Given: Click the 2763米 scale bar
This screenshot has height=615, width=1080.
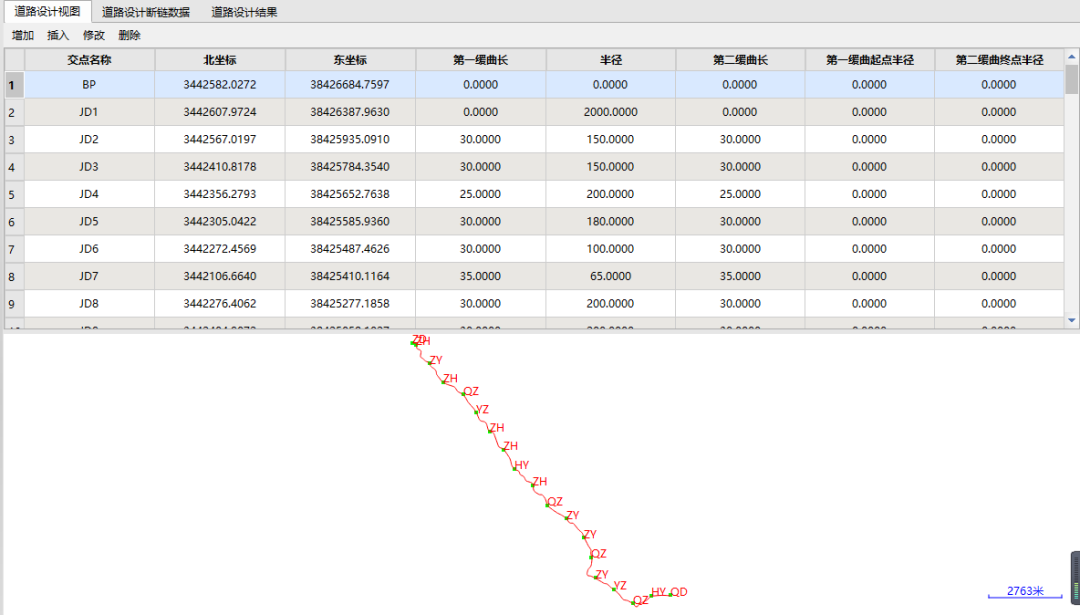Looking at the screenshot, I should click(1025, 592).
